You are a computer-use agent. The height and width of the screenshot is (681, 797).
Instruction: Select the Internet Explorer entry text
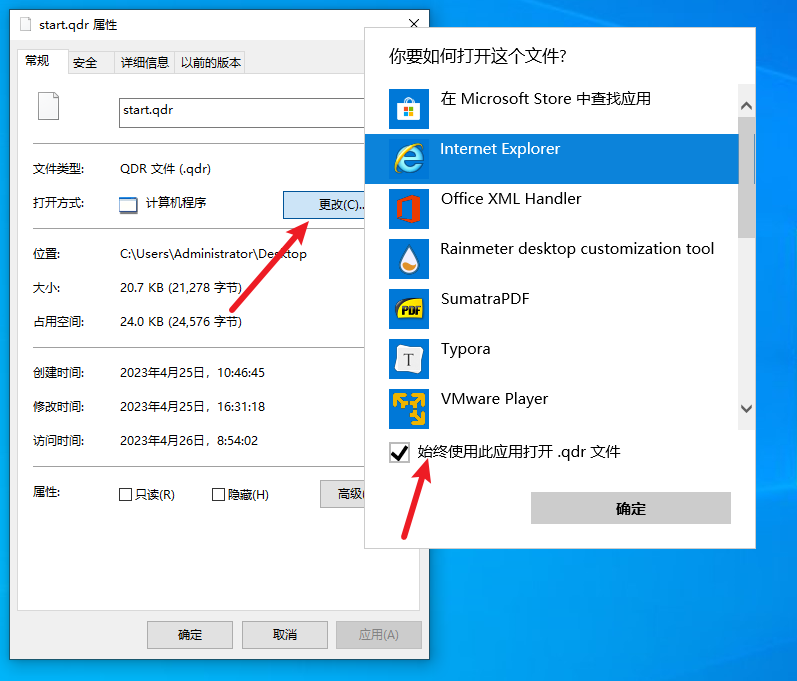click(x=500, y=149)
